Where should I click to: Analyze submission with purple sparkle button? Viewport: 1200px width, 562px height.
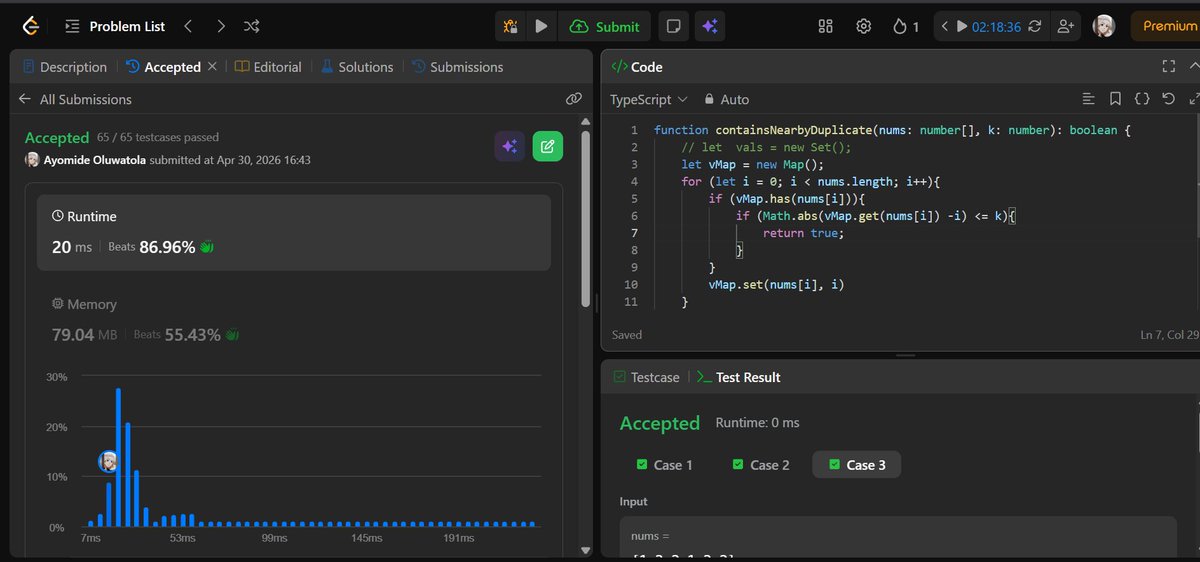tap(510, 147)
